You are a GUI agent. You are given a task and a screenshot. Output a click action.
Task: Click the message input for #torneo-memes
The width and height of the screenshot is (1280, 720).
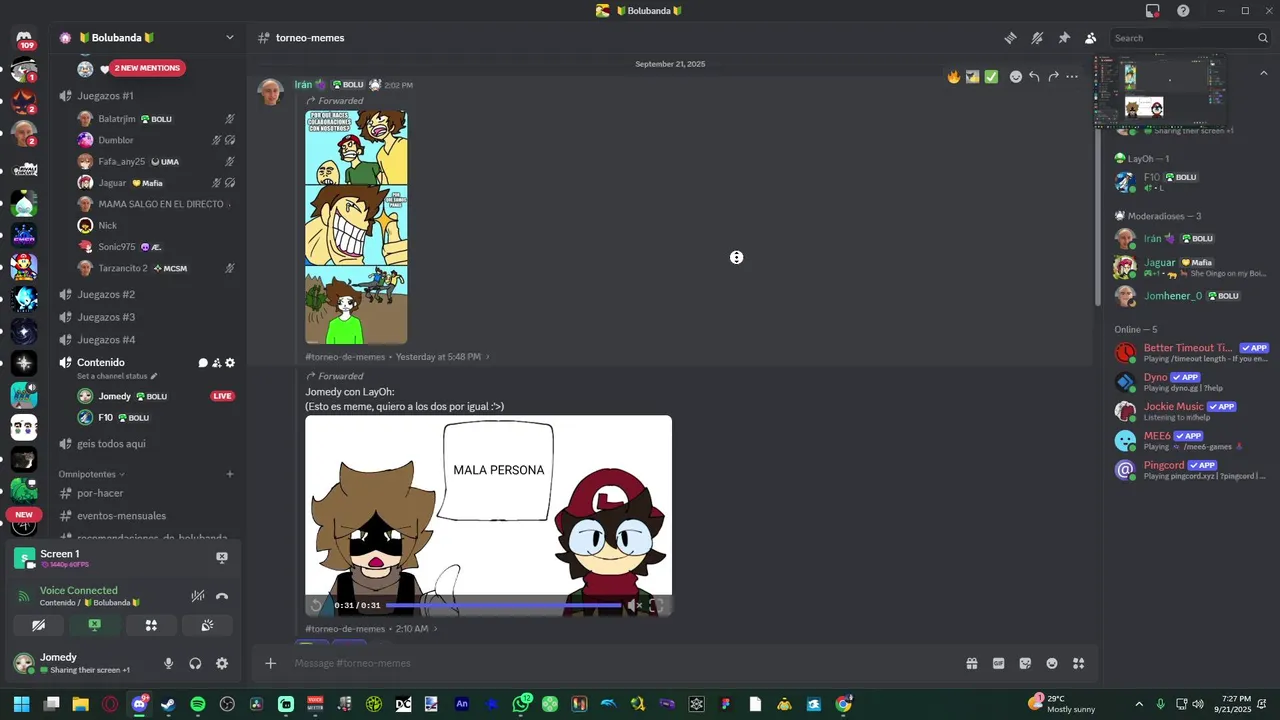[620, 663]
